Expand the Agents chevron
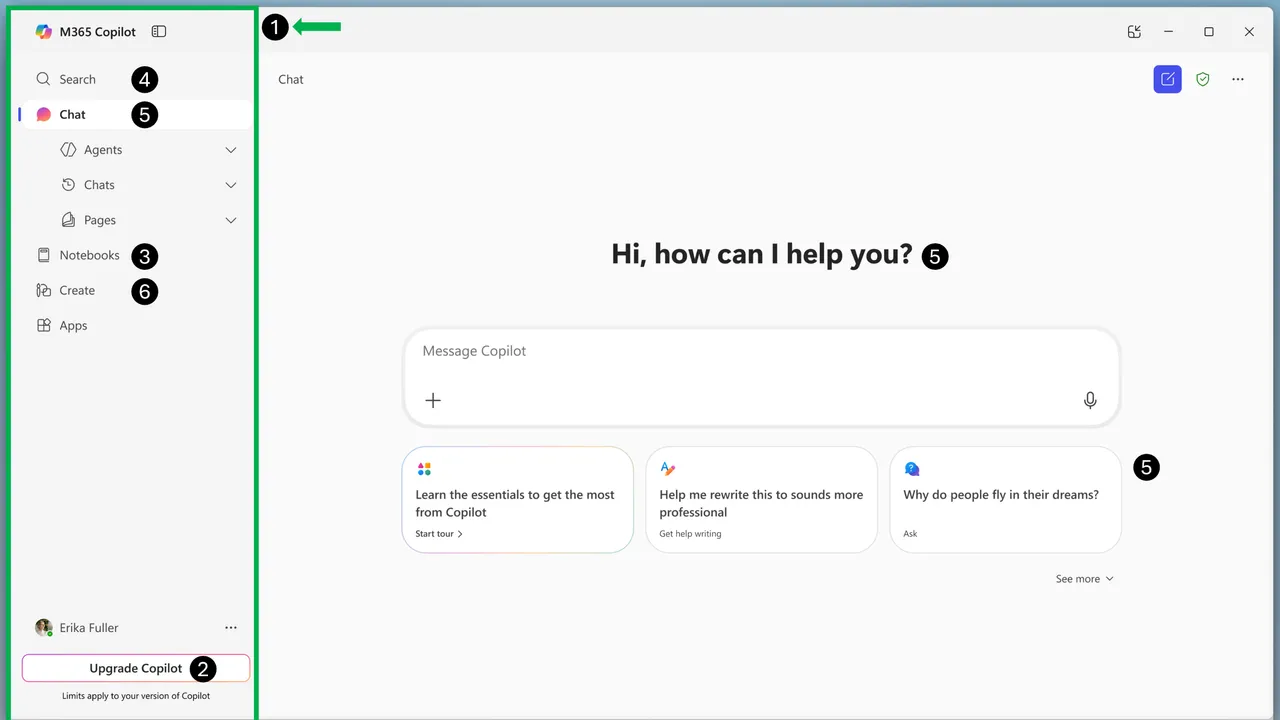The width and height of the screenshot is (1280, 720). click(231, 150)
